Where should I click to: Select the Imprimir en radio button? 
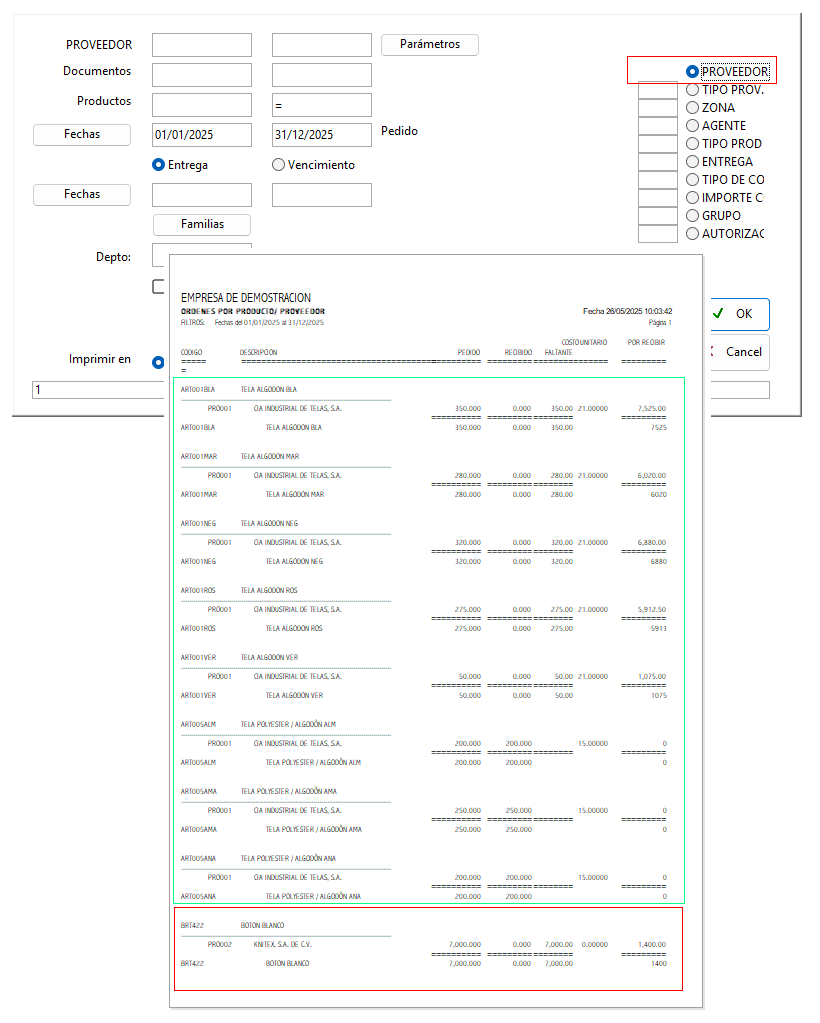[x=158, y=362]
